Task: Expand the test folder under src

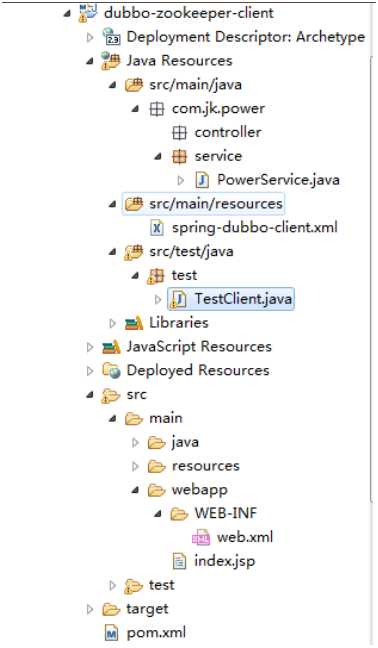Action: click(x=112, y=585)
